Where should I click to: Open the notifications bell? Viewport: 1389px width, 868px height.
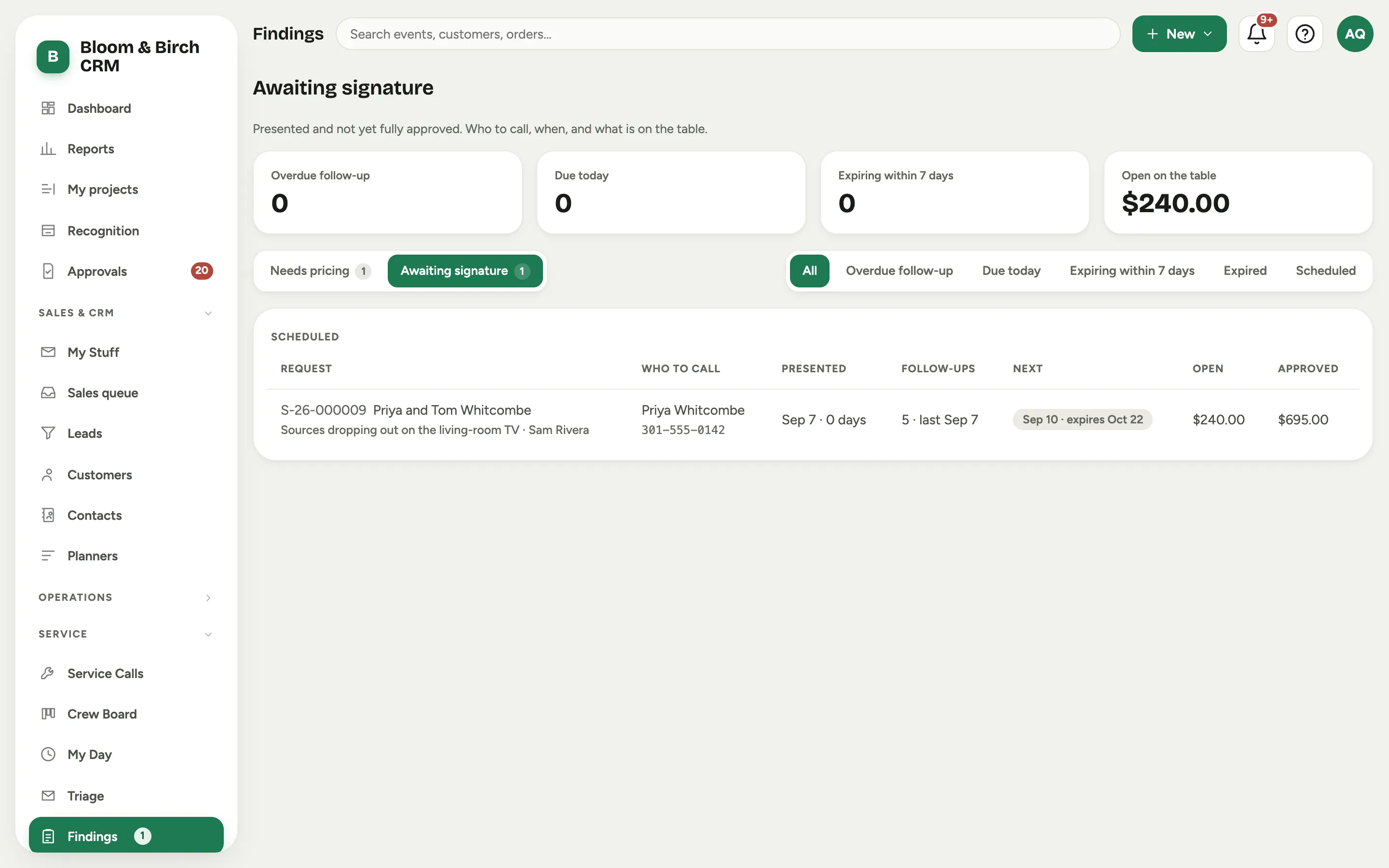[x=1256, y=34]
